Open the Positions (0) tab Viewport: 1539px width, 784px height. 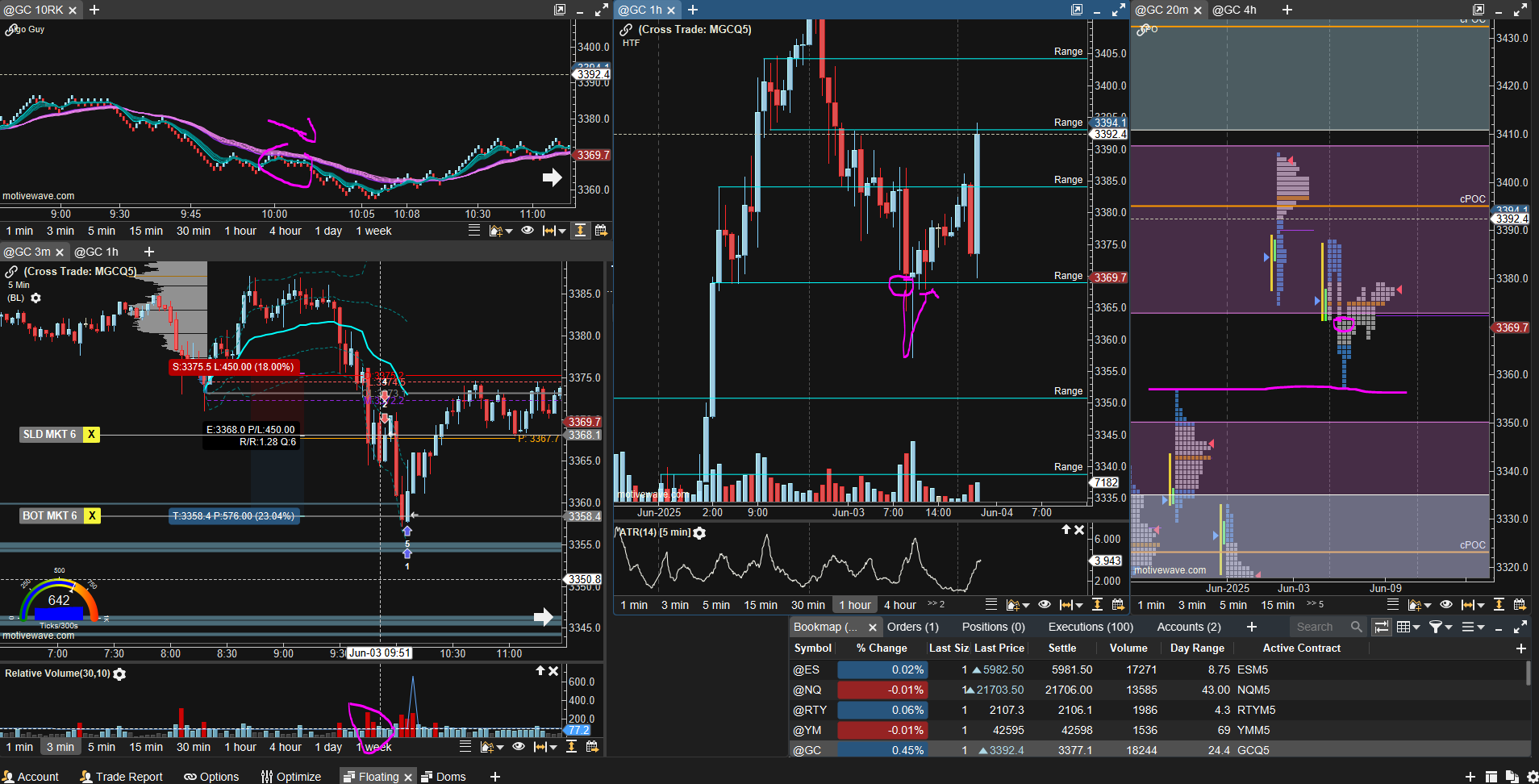click(994, 627)
